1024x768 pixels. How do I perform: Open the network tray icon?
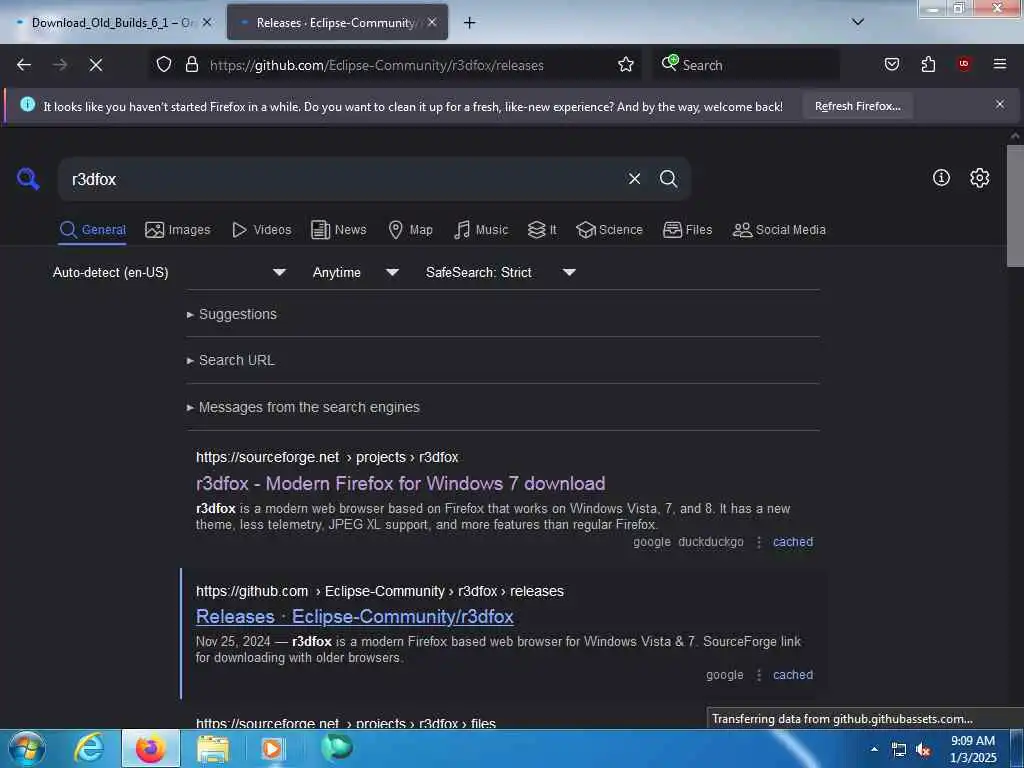[x=899, y=750]
